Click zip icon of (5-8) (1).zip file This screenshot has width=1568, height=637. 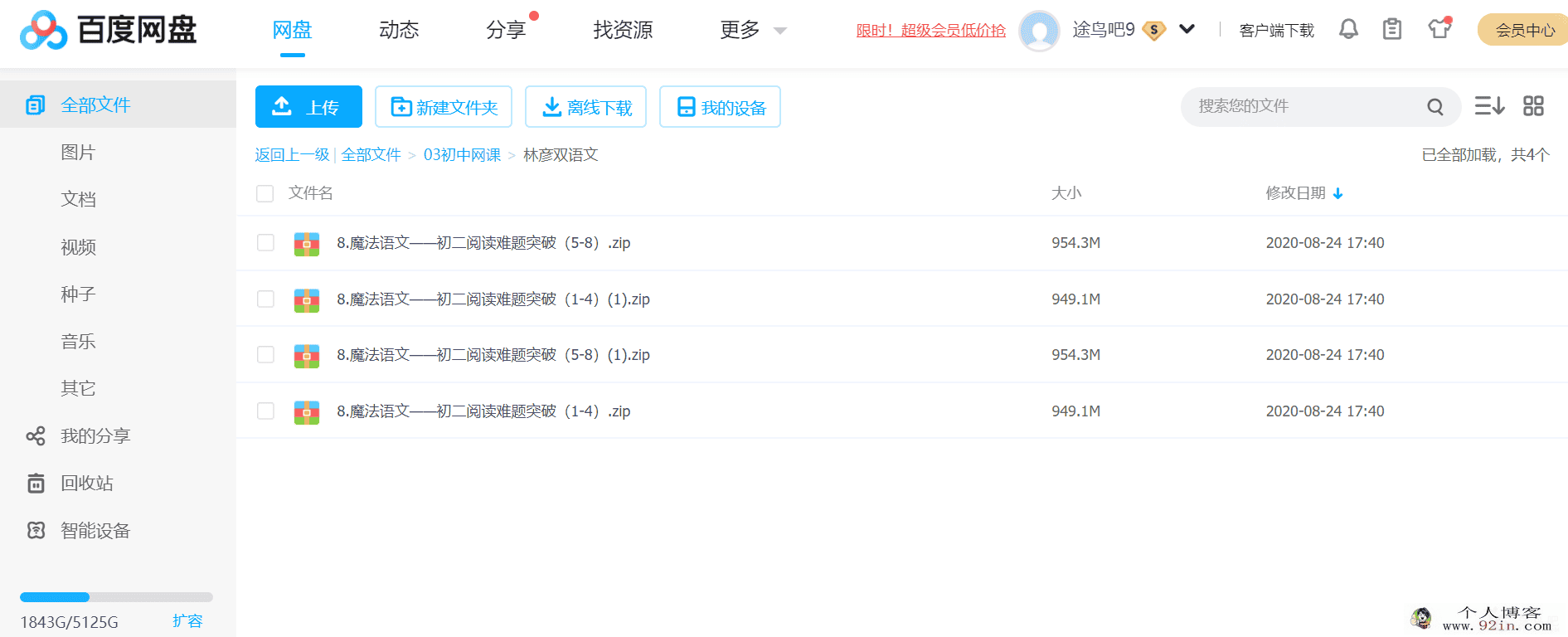click(307, 356)
